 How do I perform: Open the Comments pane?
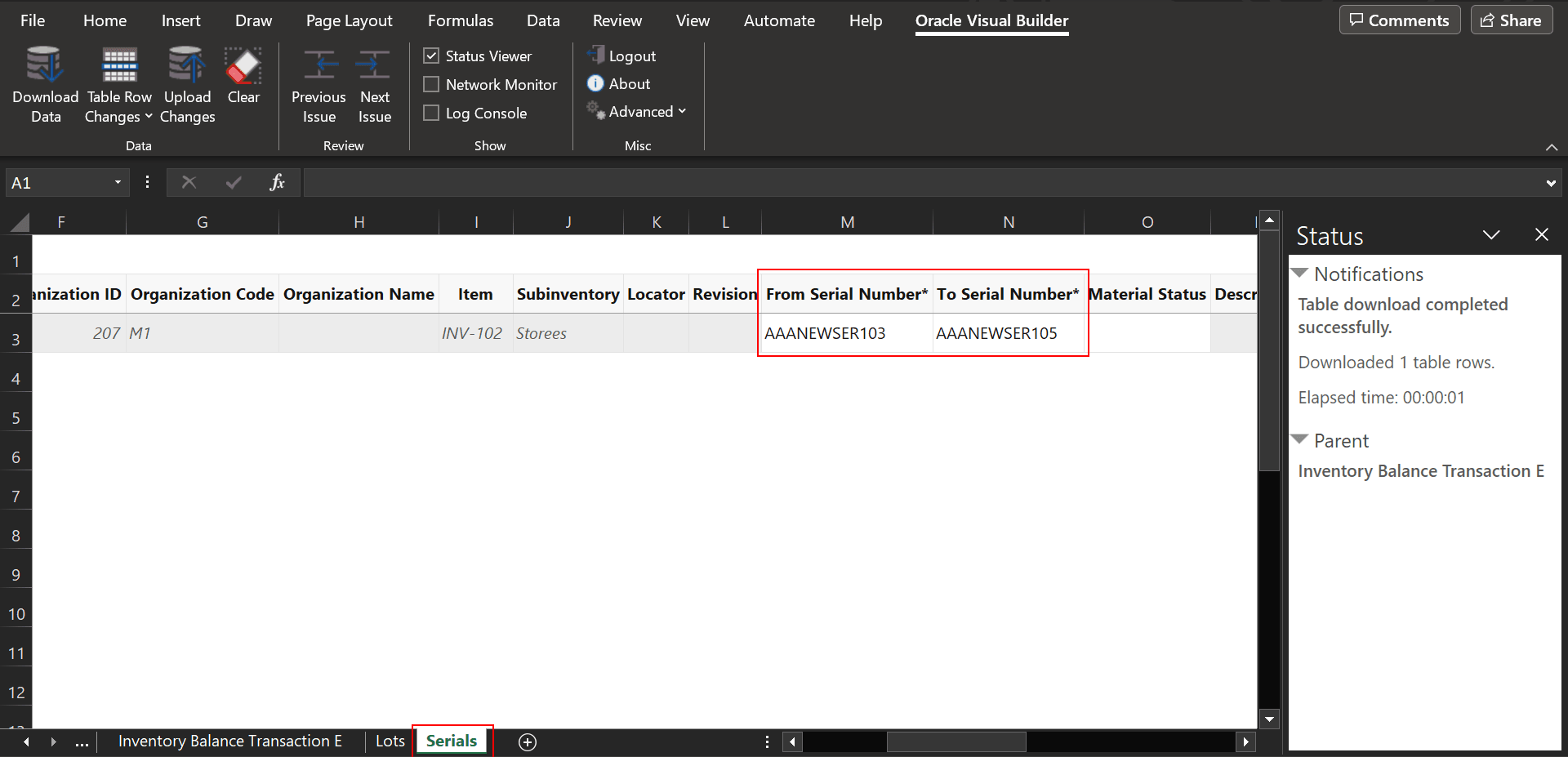pyautogui.click(x=1400, y=20)
